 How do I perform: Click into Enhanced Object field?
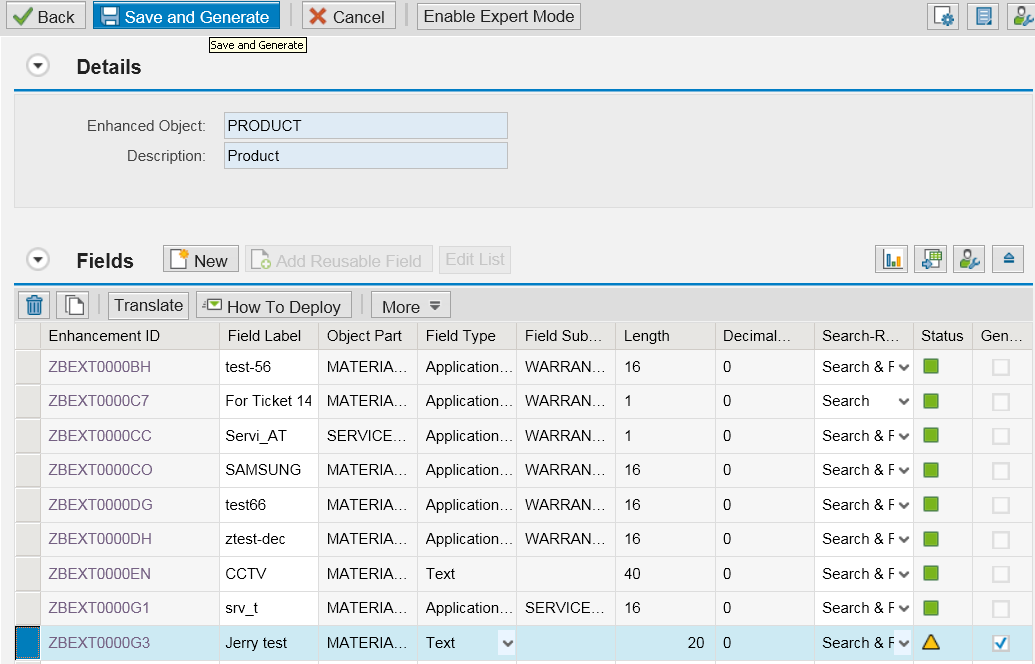[x=366, y=125]
